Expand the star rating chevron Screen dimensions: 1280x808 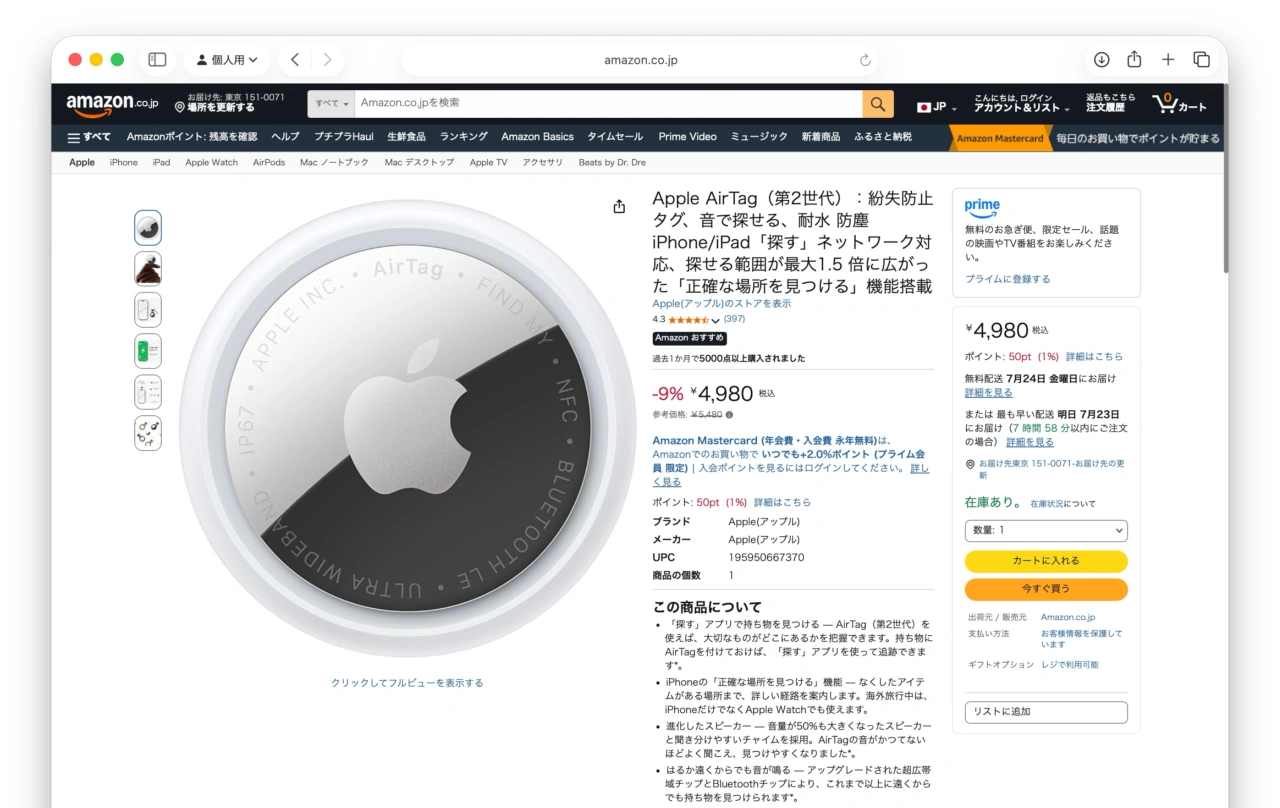tap(716, 320)
